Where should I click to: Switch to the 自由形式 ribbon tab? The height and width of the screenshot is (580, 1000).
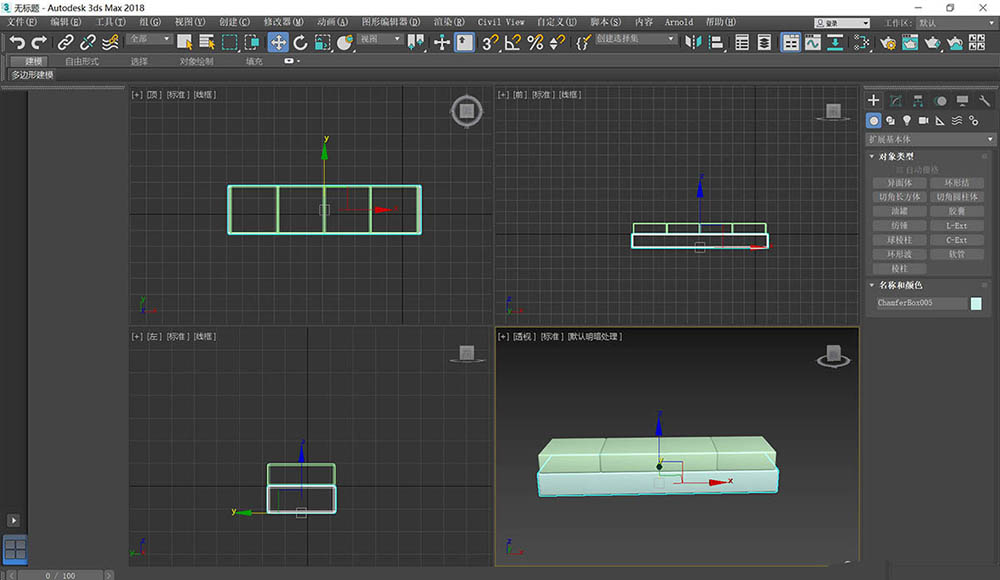pyautogui.click(x=82, y=61)
